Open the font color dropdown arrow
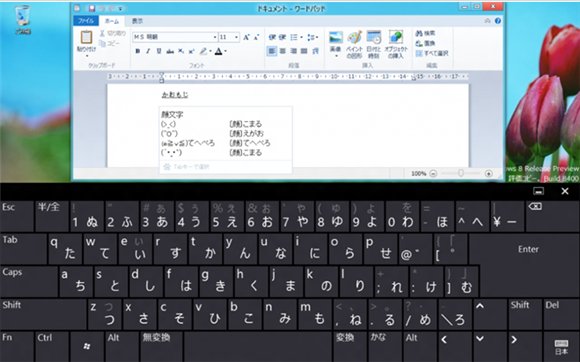The height and width of the screenshot is (362, 580). point(225,51)
